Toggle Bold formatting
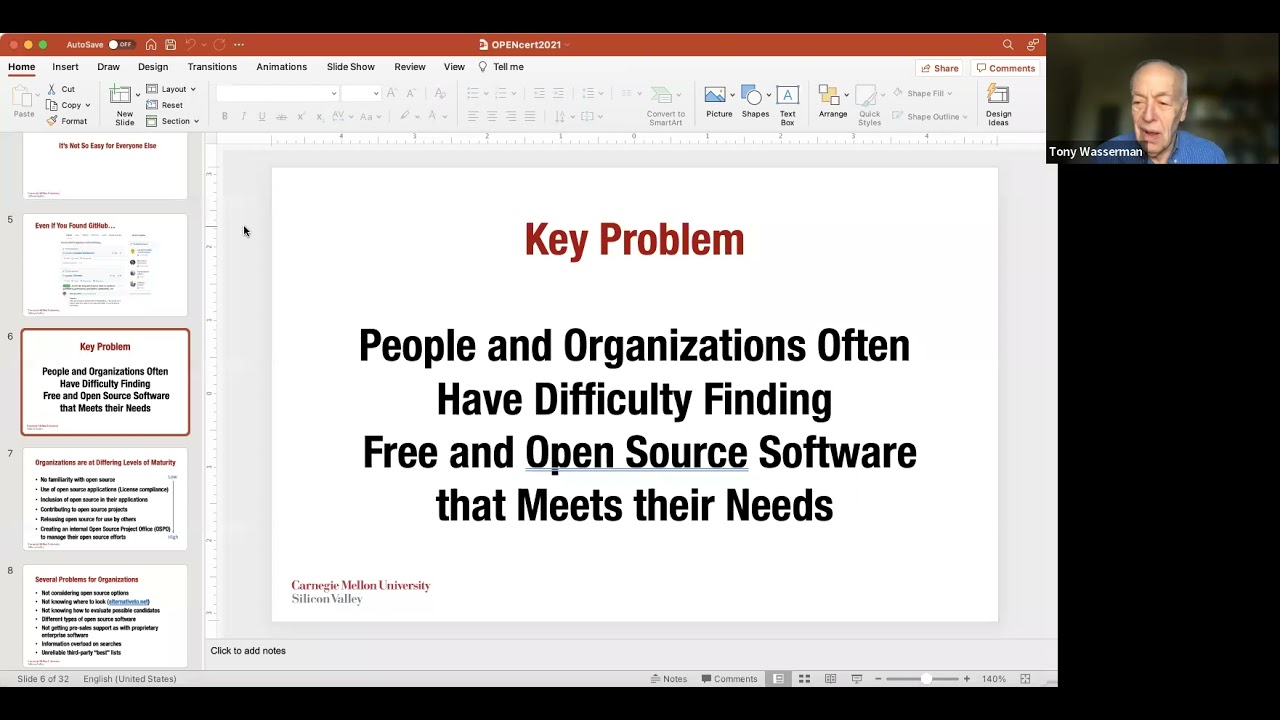Image resolution: width=1280 pixels, height=720 pixels. coord(225,116)
